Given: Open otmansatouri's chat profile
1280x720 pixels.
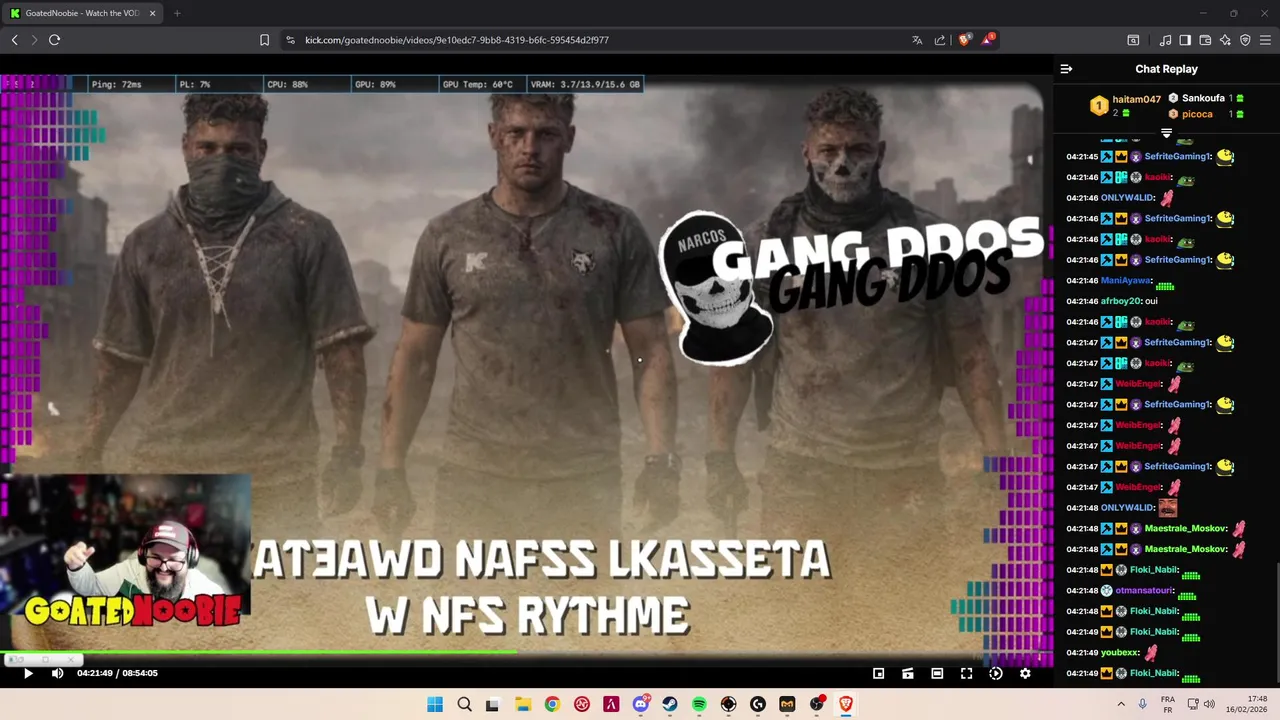Looking at the screenshot, I should click(1144, 591).
